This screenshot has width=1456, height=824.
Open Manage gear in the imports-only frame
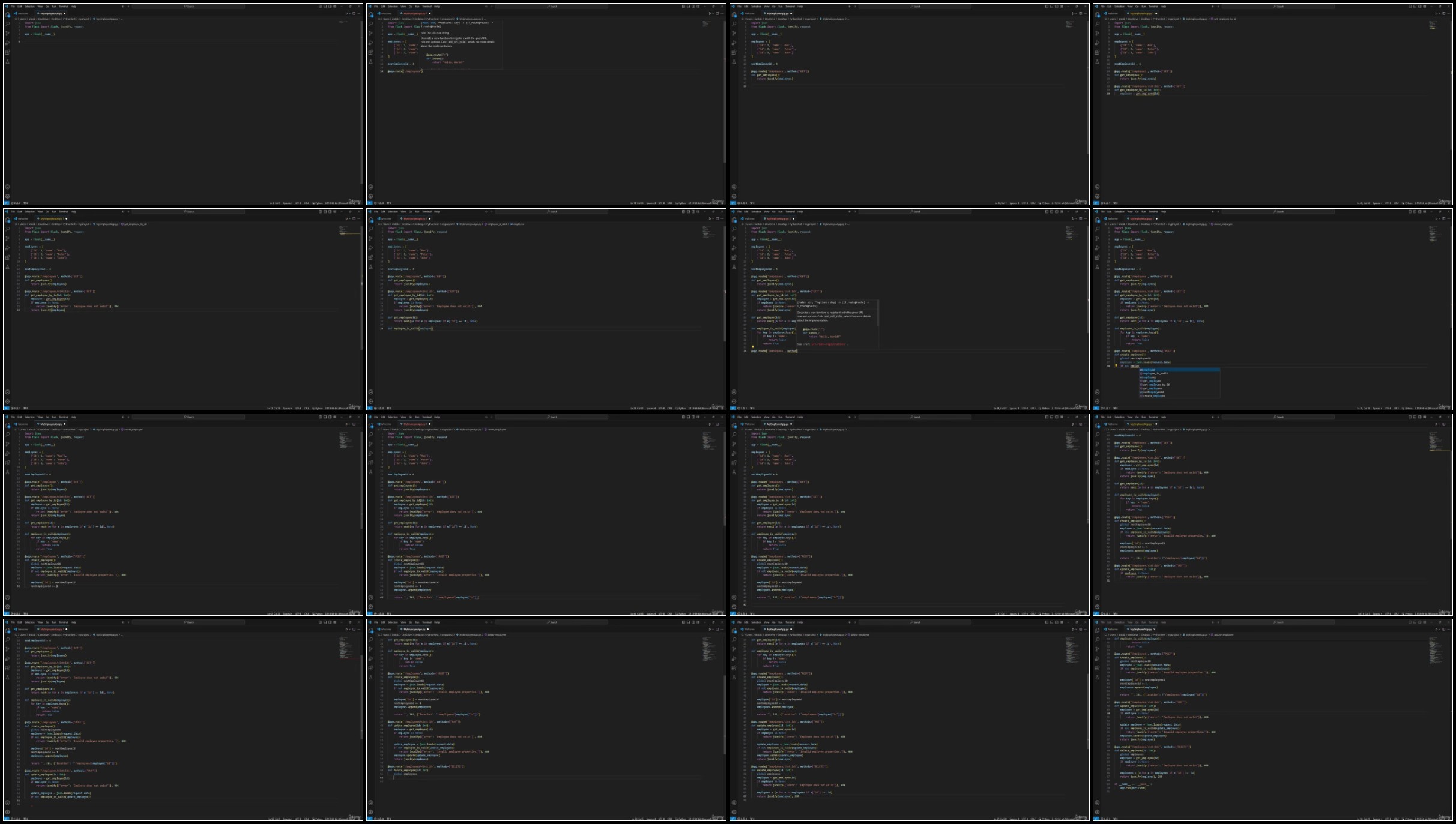pos(7,196)
